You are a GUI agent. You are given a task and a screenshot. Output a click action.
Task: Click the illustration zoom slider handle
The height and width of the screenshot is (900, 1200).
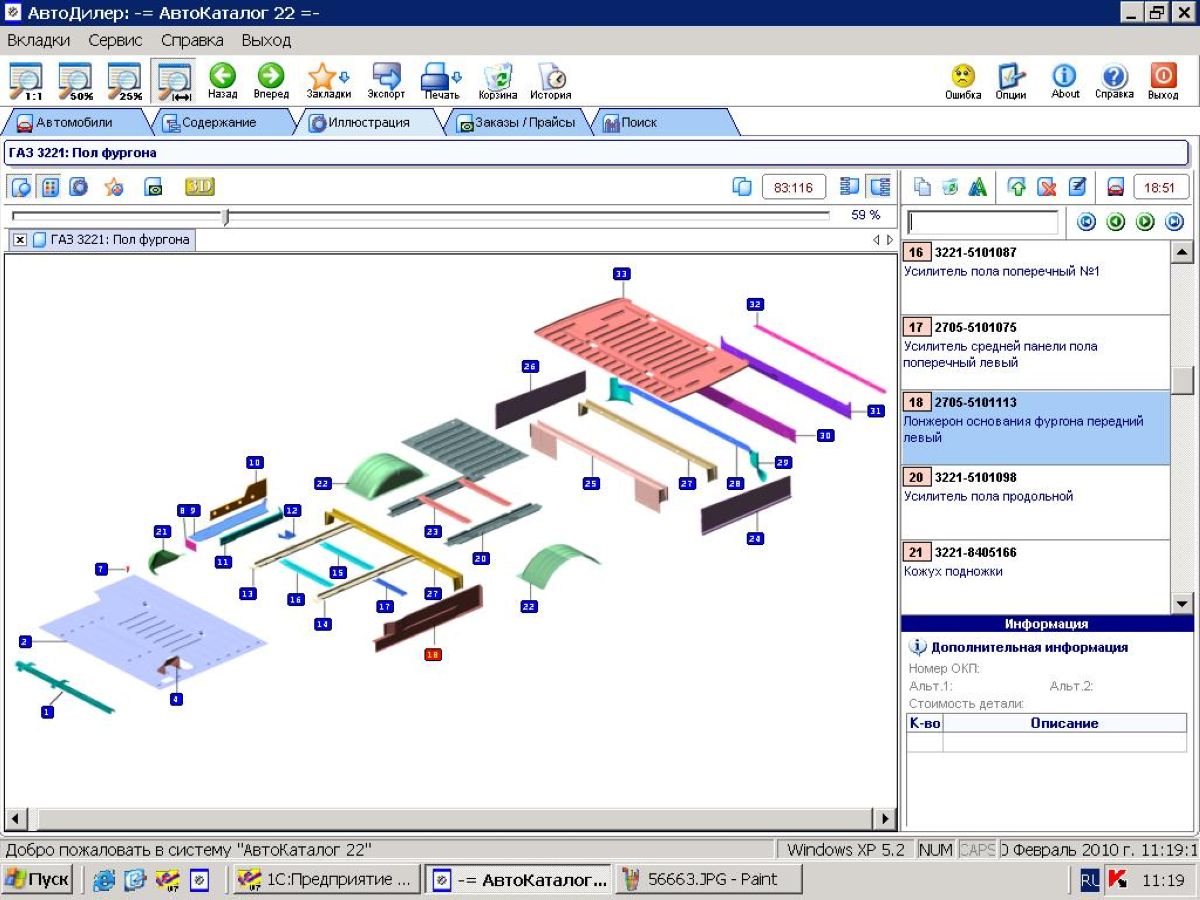[x=226, y=216]
